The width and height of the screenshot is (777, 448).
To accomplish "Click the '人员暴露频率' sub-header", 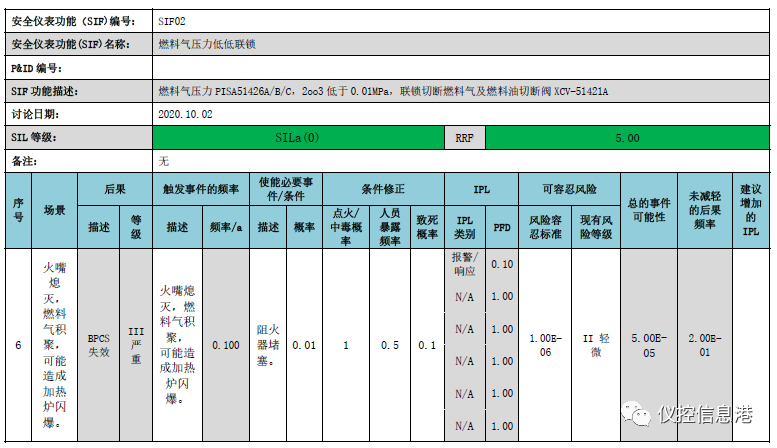I will coord(390,227).
